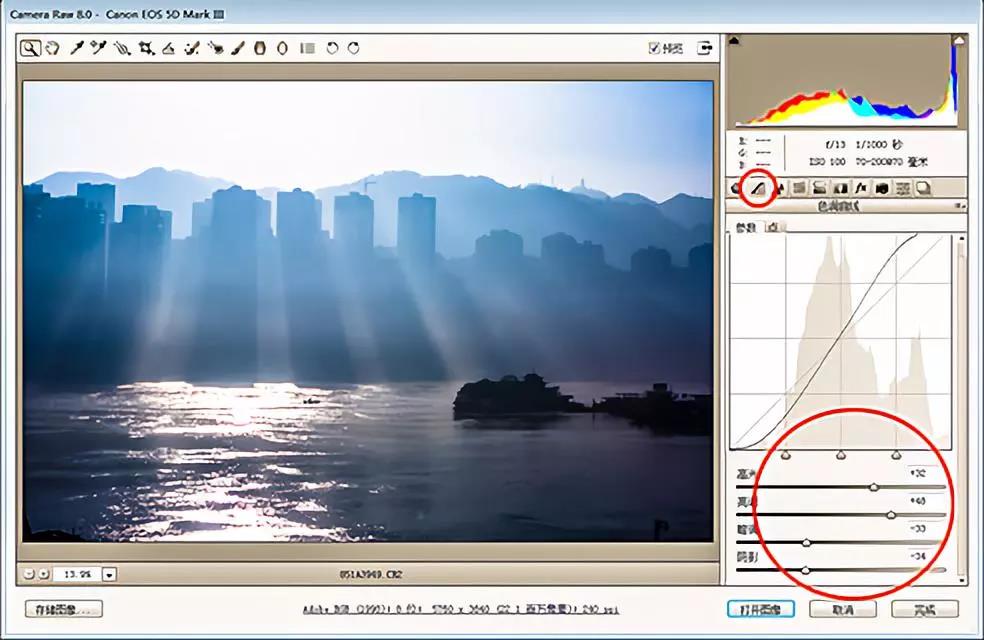The width and height of the screenshot is (984, 640).
Task: Click the Shadows (阴影) slider handle
Action: [806, 570]
